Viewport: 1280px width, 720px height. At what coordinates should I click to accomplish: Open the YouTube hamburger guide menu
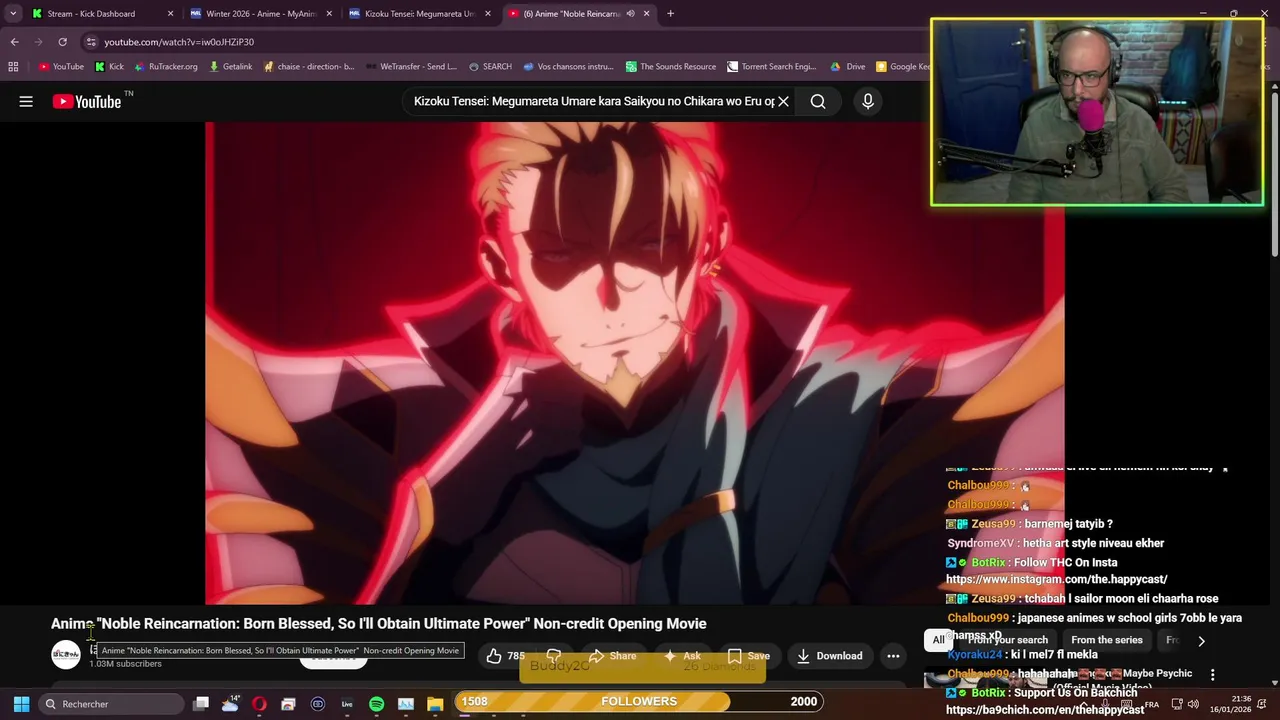26,101
